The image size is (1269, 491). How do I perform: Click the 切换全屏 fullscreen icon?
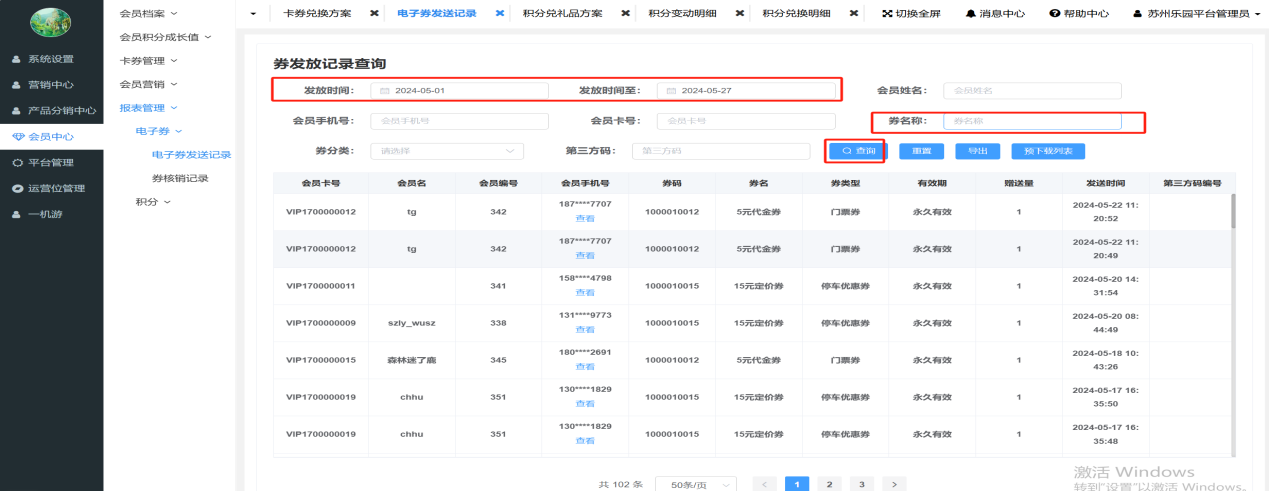coord(887,14)
